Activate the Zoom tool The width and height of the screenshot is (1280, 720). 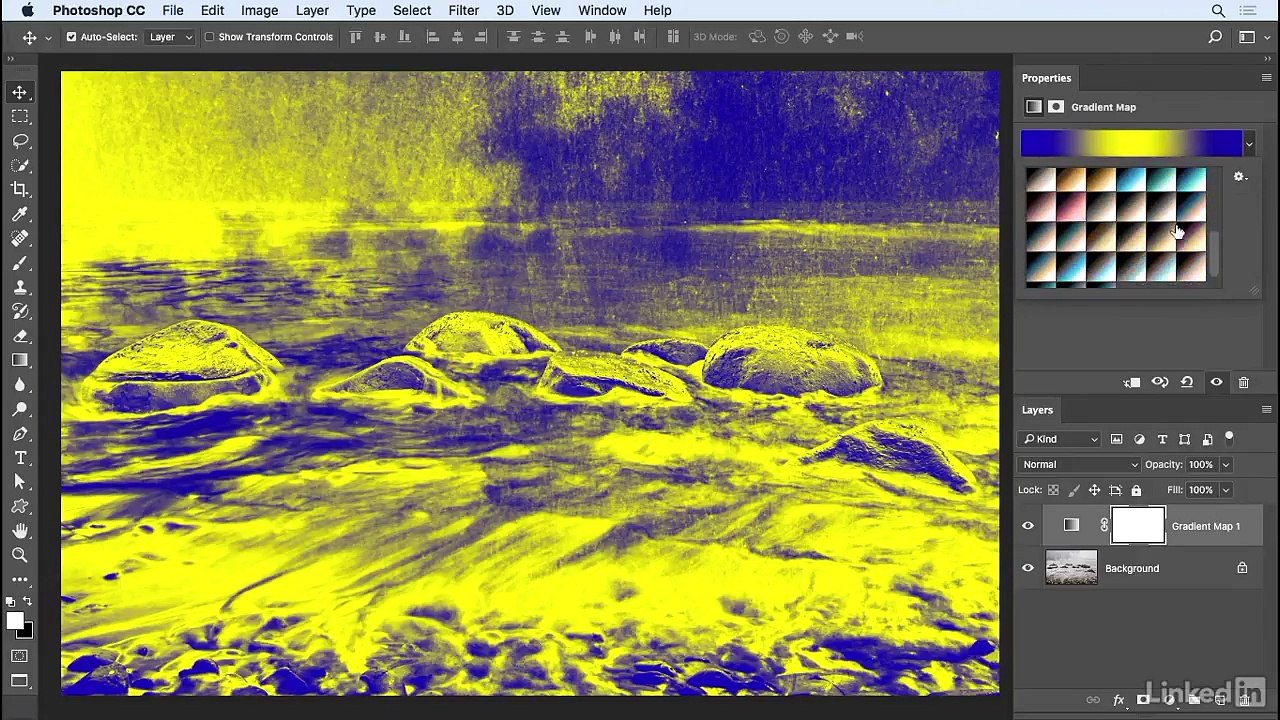20,555
